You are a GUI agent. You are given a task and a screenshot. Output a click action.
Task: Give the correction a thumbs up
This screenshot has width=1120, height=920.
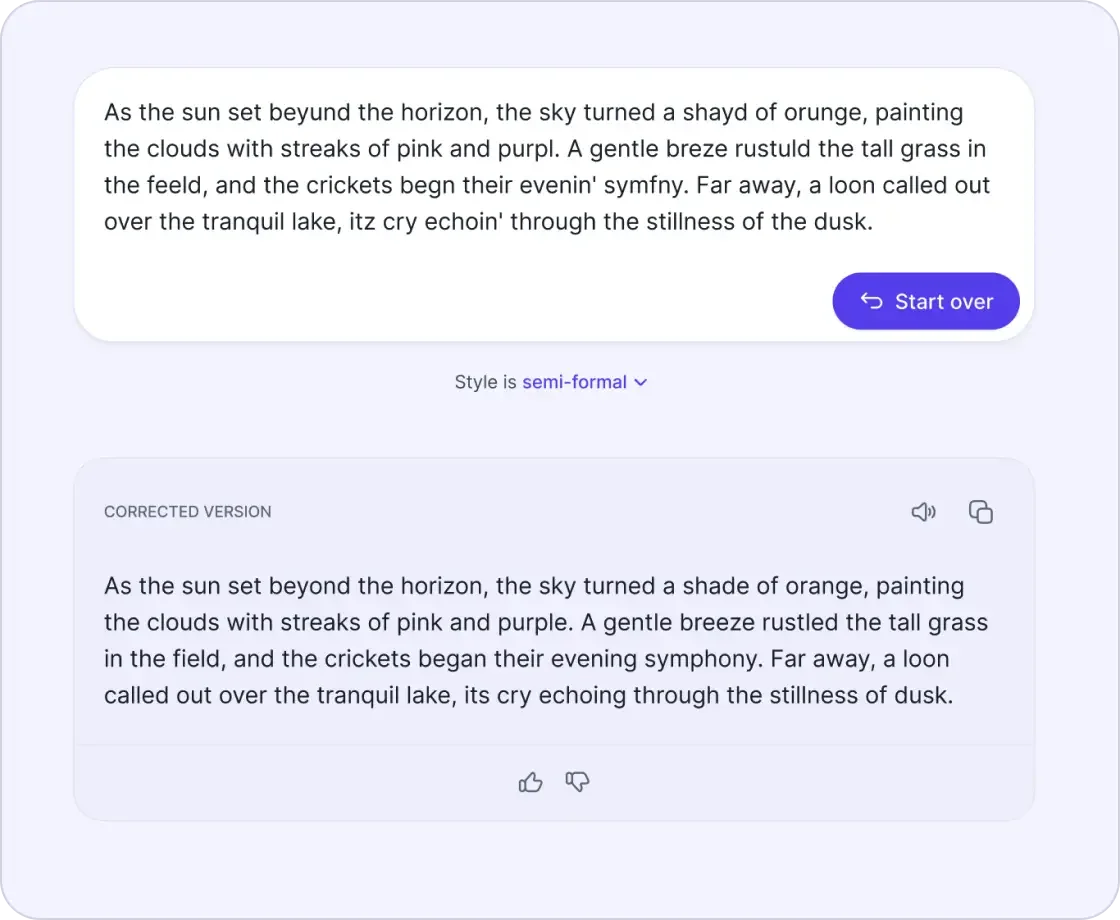pos(531,782)
